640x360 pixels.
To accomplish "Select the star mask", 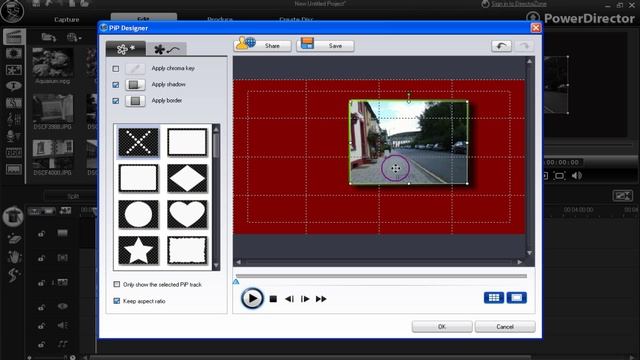I will click(138, 250).
